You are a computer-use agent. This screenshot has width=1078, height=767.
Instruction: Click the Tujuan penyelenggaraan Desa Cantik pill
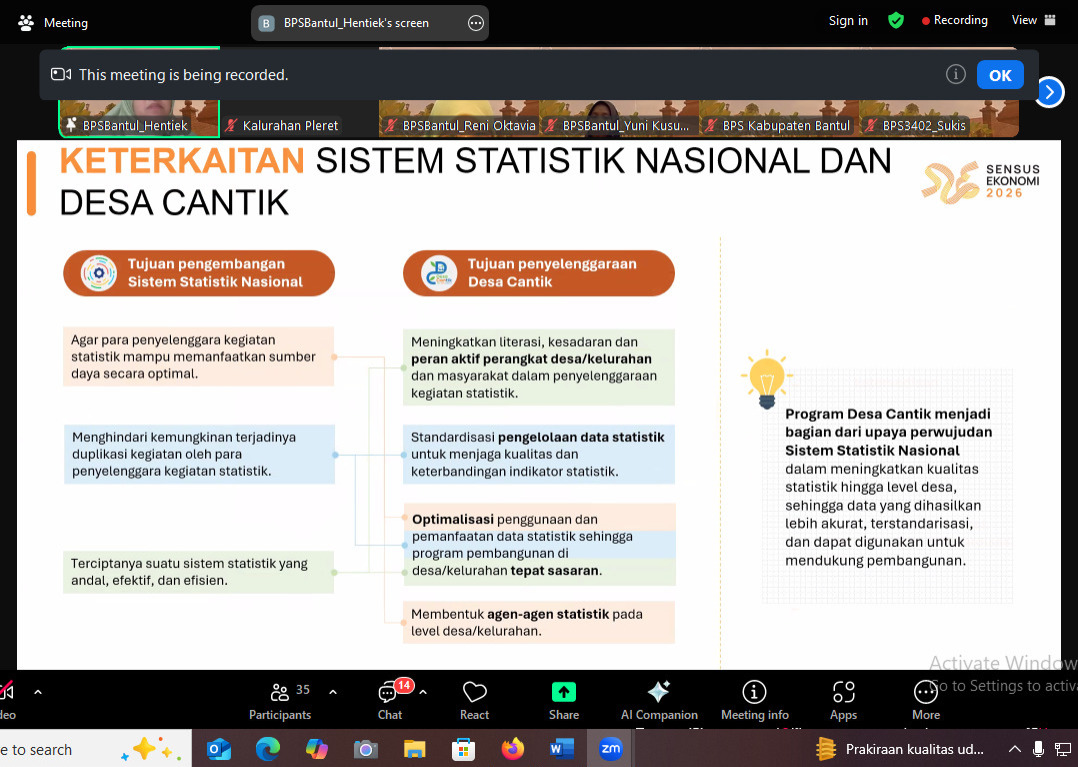pyautogui.click(x=538, y=273)
